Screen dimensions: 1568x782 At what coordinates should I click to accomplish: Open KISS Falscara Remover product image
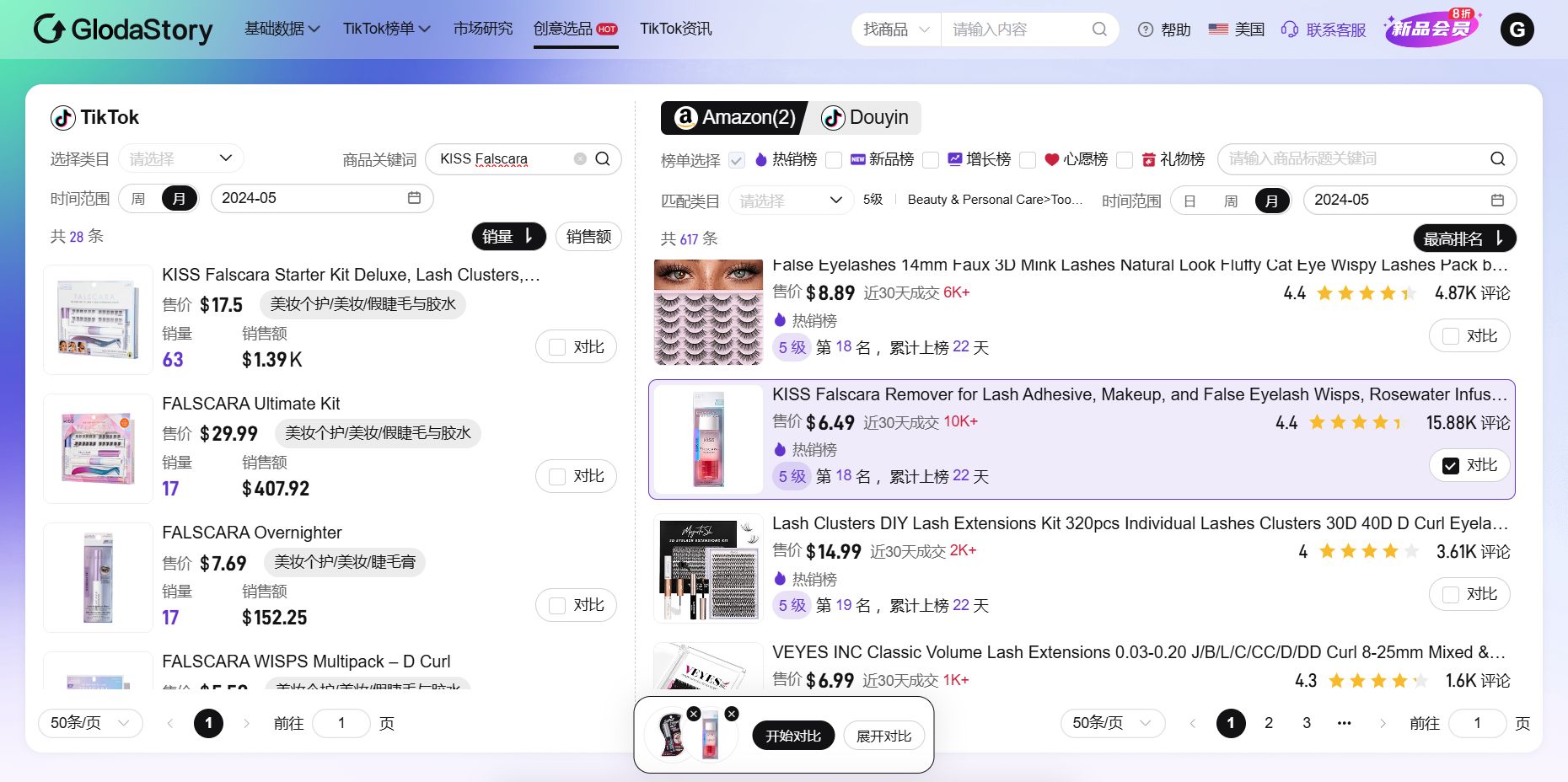708,439
